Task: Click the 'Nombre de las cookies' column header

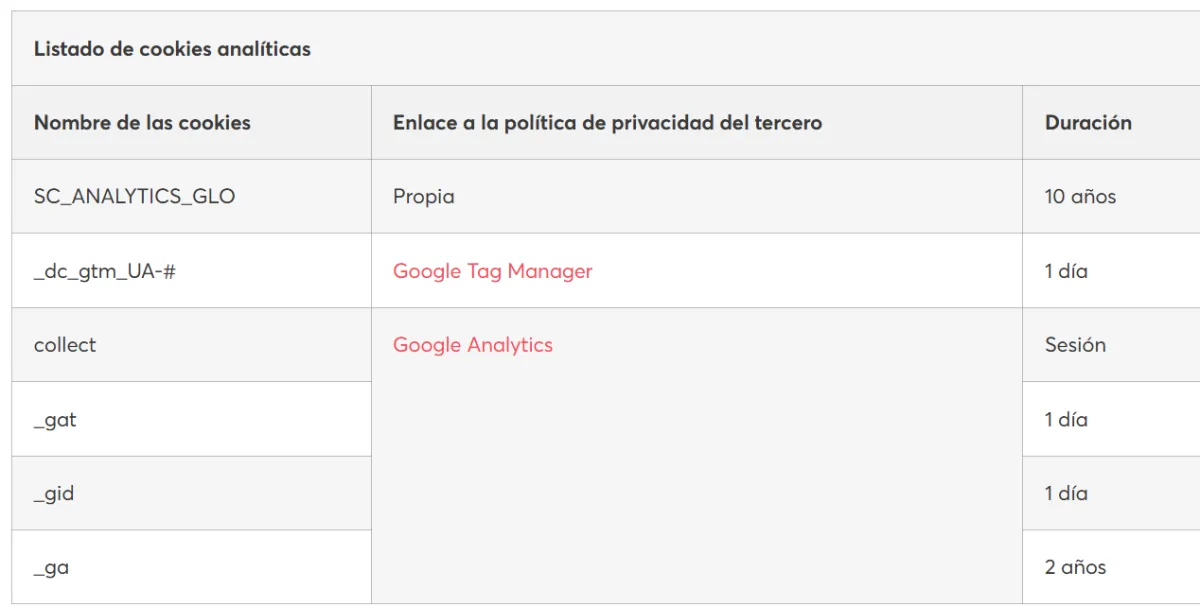Action: coord(142,123)
